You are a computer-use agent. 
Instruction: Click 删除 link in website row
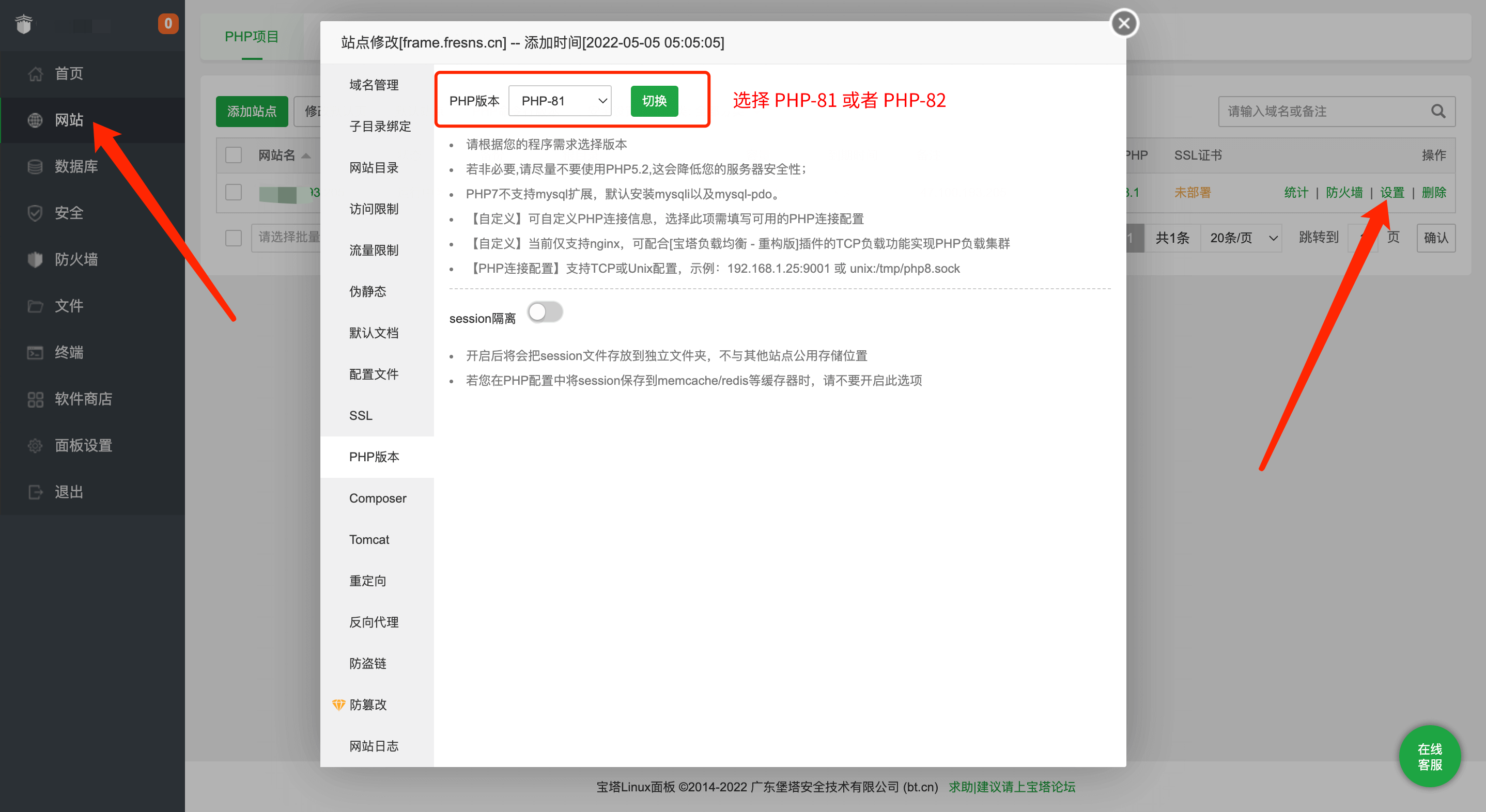click(1433, 193)
